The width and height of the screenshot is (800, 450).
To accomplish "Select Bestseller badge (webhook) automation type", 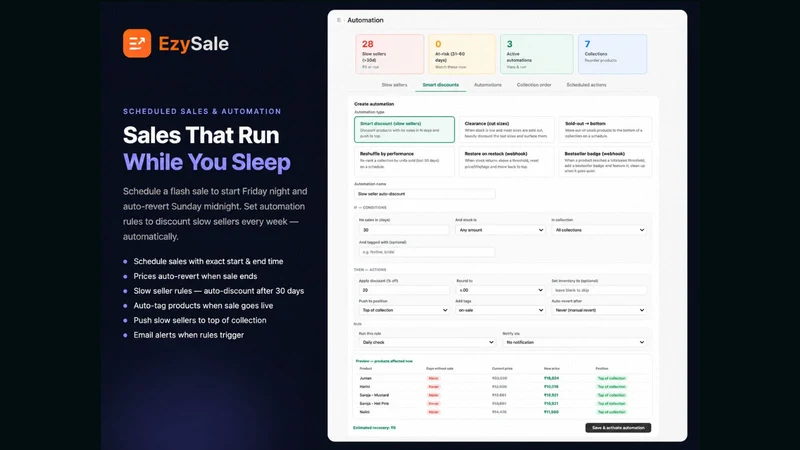I will tap(605, 162).
